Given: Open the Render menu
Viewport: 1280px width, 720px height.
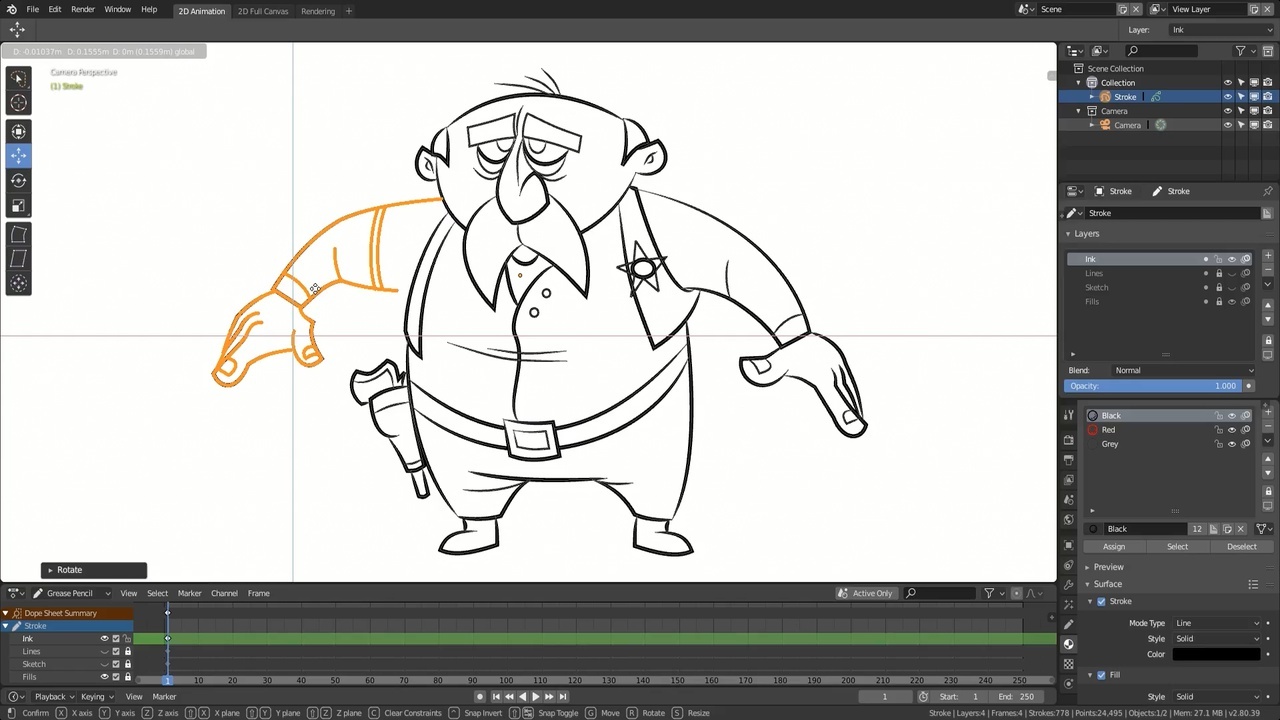Looking at the screenshot, I should pos(83,9).
